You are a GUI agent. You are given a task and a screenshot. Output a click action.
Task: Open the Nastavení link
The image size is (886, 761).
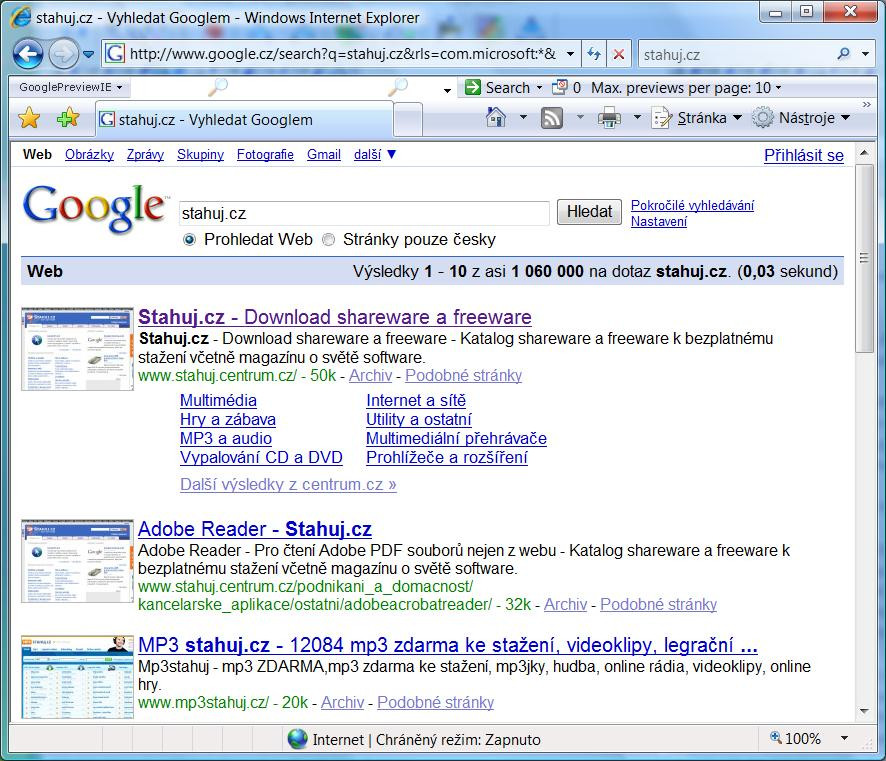(x=659, y=221)
